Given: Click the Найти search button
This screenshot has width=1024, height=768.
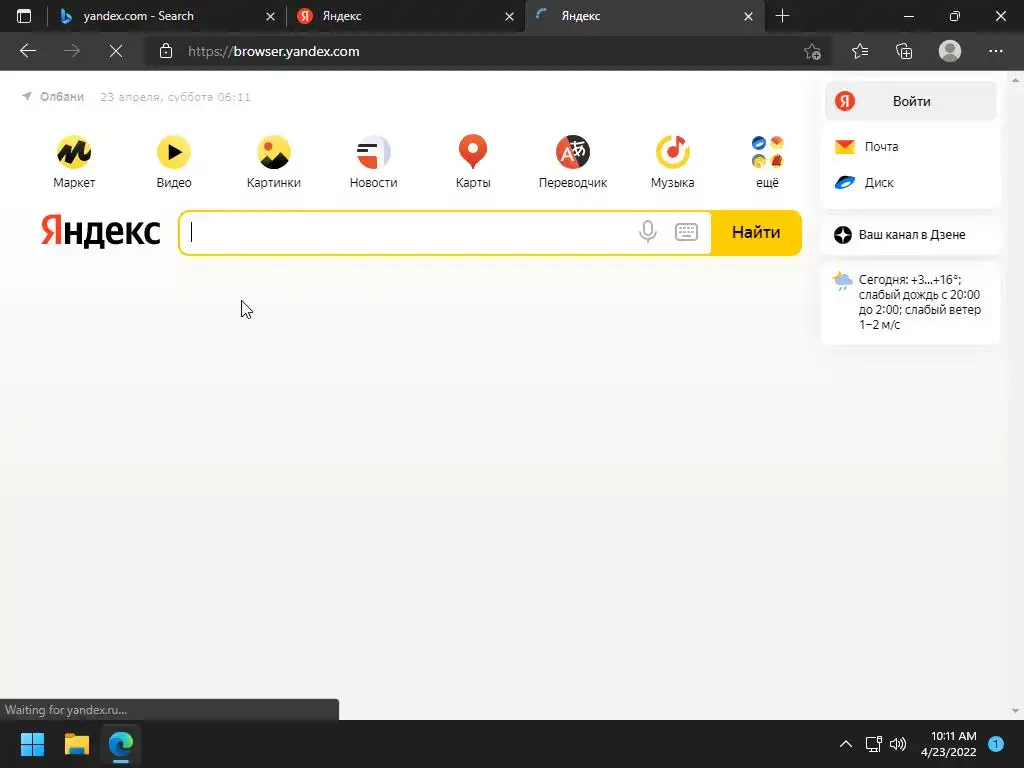Looking at the screenshot, I should coord(756,232).
